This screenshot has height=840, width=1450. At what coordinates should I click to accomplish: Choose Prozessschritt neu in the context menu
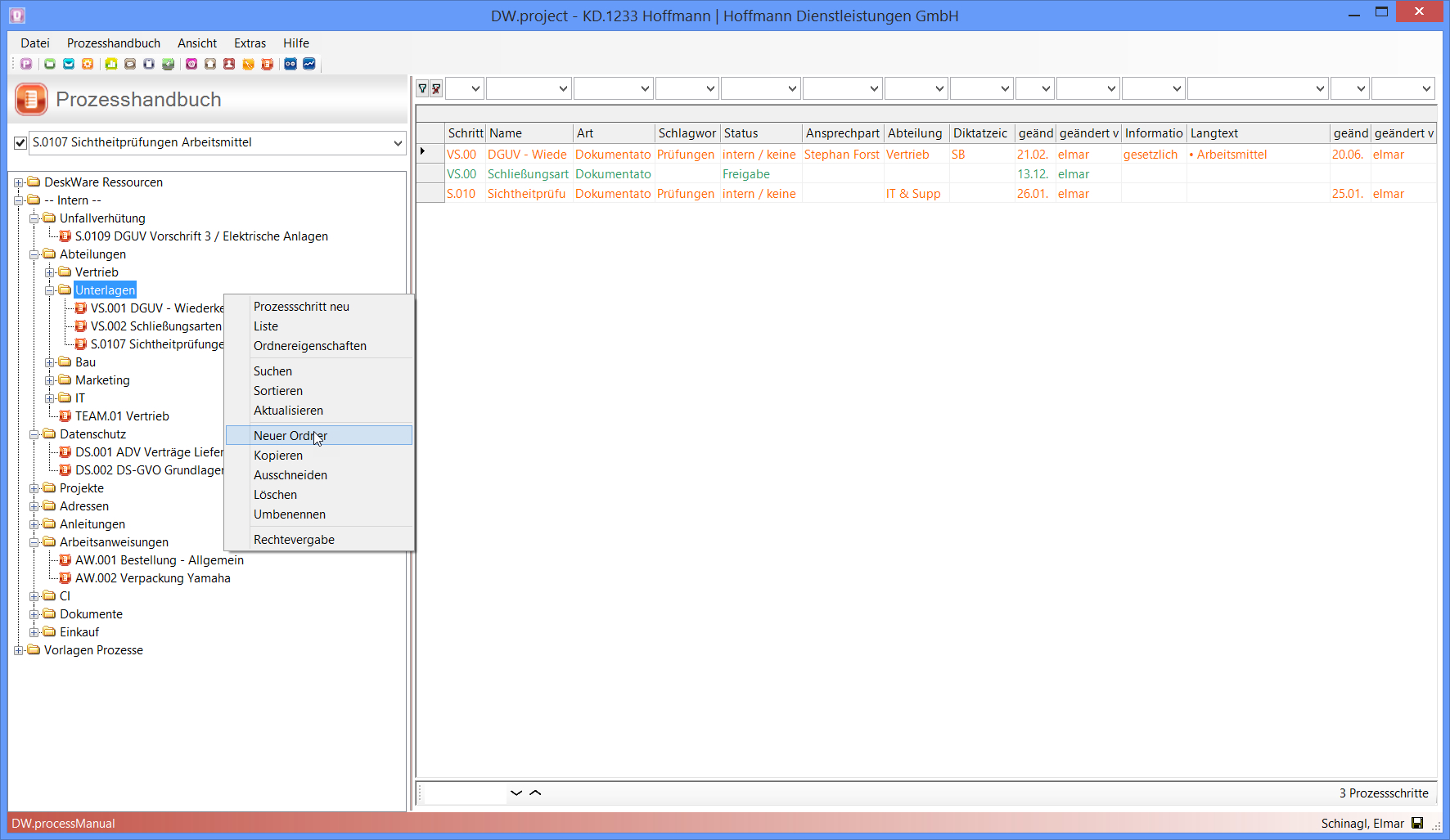pos(319,307)
